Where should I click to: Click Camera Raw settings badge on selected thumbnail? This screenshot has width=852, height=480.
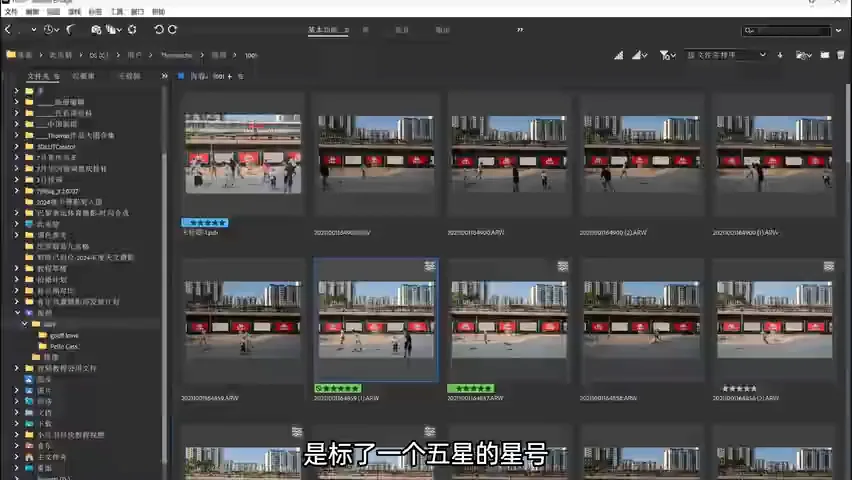(x=430, y=266)
